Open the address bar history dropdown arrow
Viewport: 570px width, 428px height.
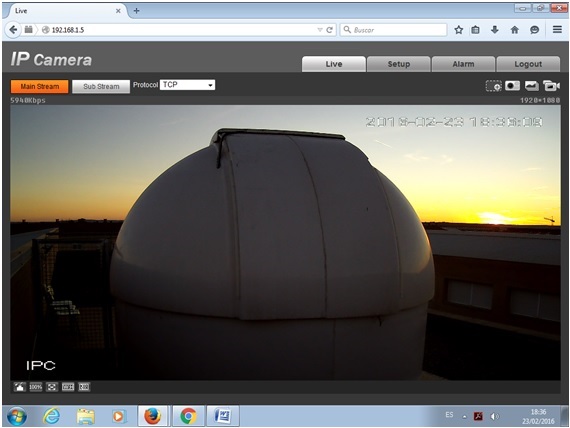320,30
